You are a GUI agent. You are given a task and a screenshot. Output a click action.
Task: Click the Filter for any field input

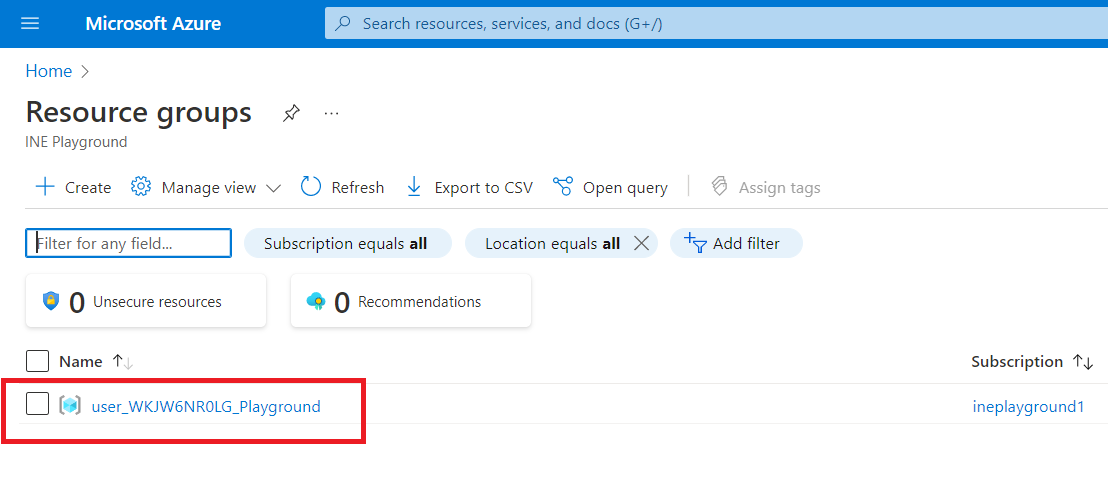[x=128, y=243]
